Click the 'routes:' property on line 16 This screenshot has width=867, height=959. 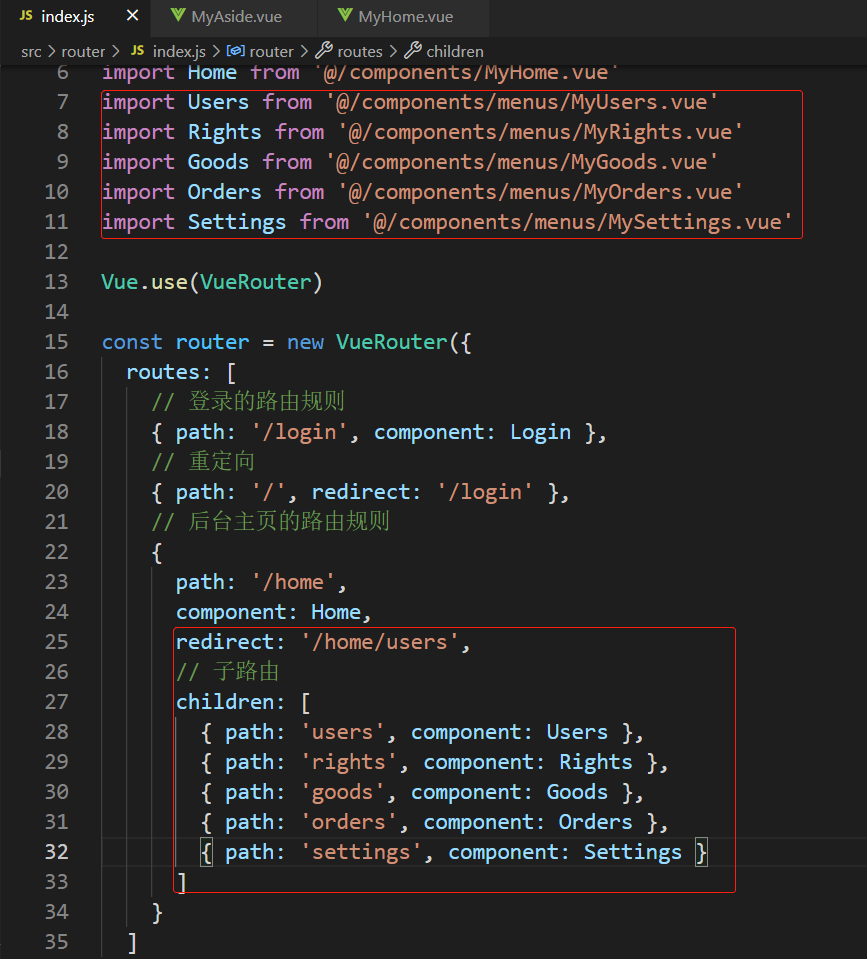pos(168,372)
